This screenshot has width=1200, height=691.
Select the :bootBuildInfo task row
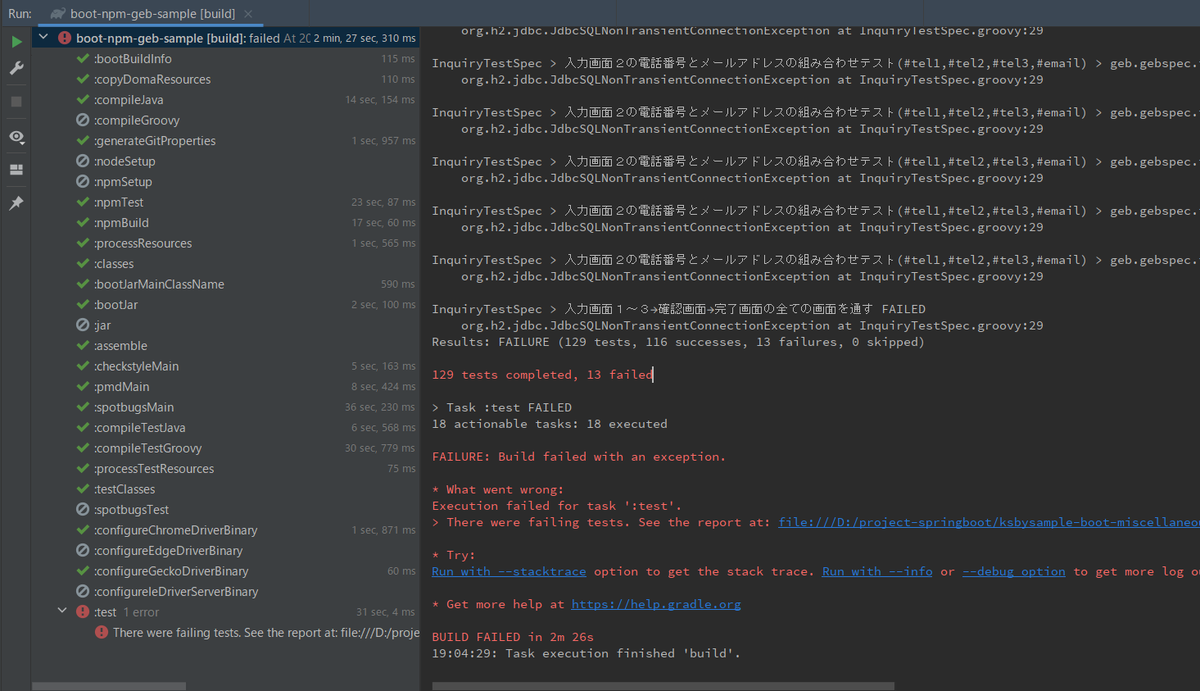coord(225,59)
